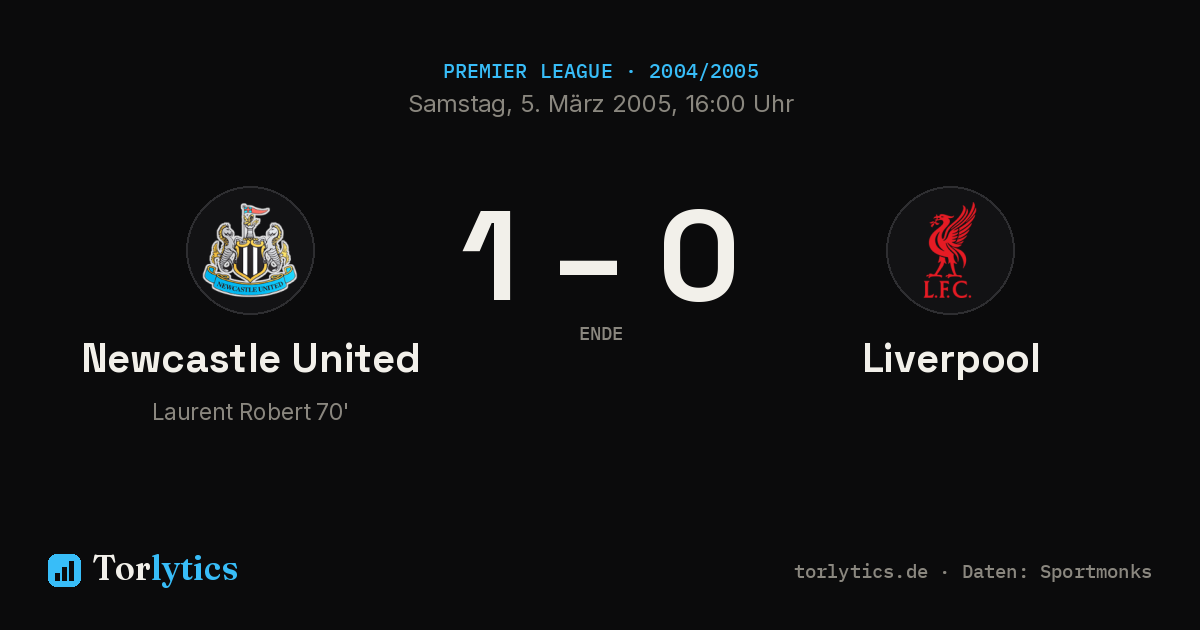1200x630 pixels.
Task: Click the dash between the scores
Action: click(x=588, y=267)
